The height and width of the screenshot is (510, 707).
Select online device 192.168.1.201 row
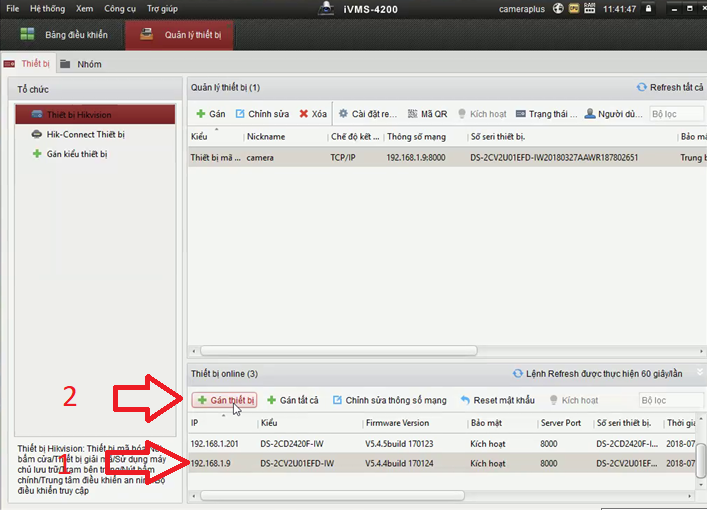coord(442,444)
